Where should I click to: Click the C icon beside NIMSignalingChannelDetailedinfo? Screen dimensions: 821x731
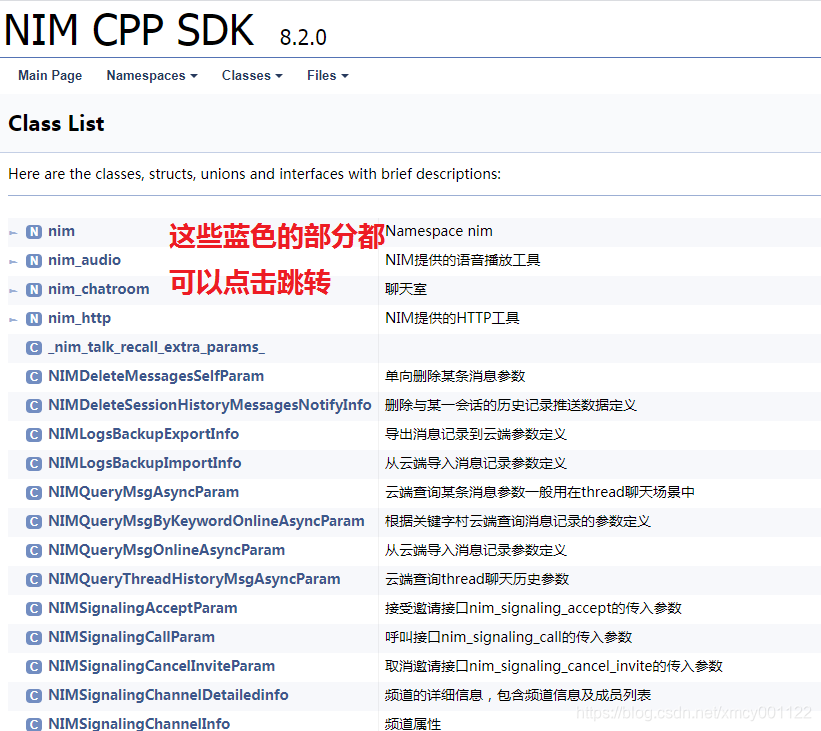coord(34,696)
